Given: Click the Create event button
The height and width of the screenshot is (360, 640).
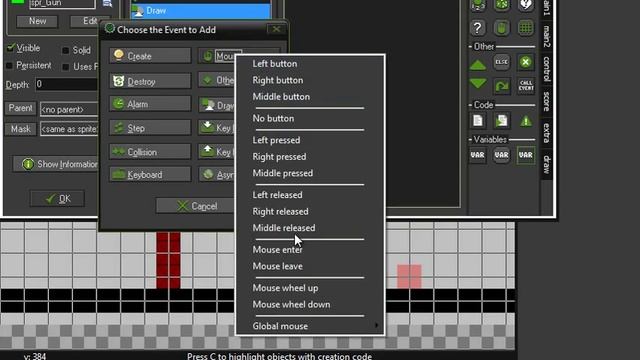Looking at the screenshot, I should coord(150,56).
